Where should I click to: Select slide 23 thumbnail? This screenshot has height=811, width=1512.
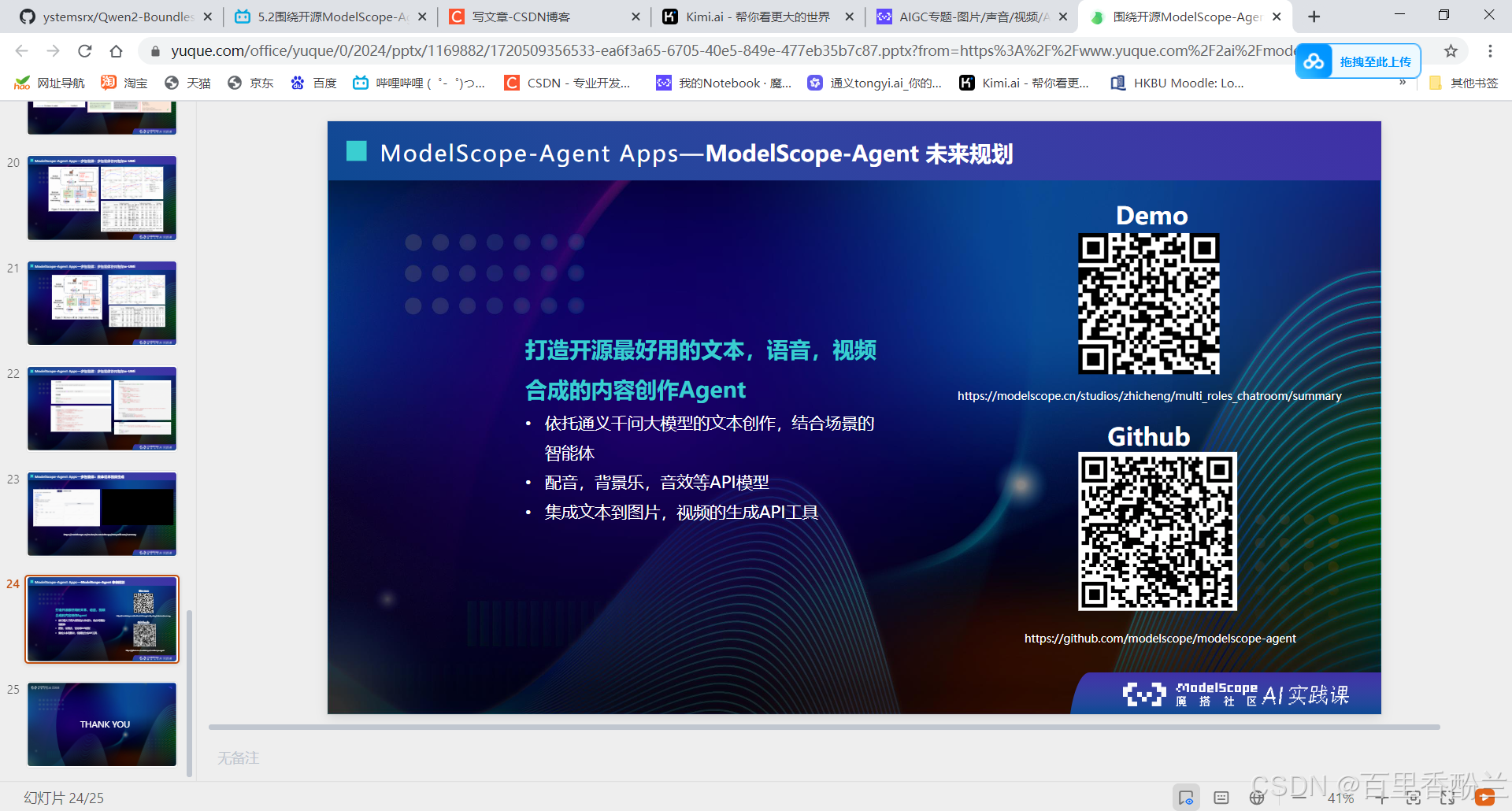click(x=102, y=514)
